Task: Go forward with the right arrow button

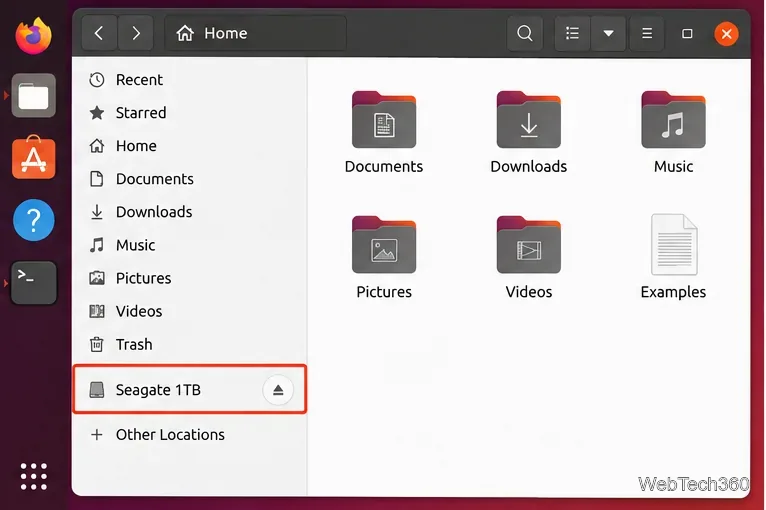Action: 136,33
